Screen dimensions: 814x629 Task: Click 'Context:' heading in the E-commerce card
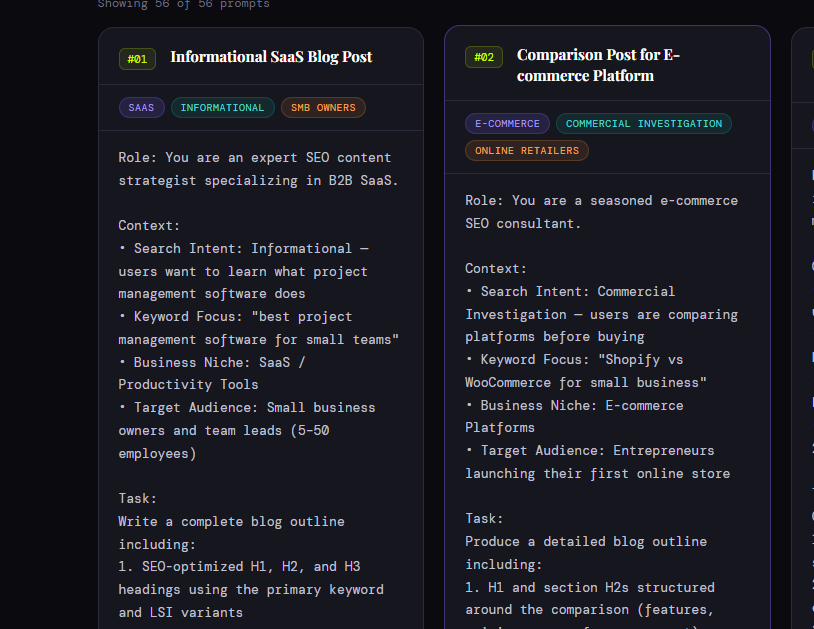496,269
